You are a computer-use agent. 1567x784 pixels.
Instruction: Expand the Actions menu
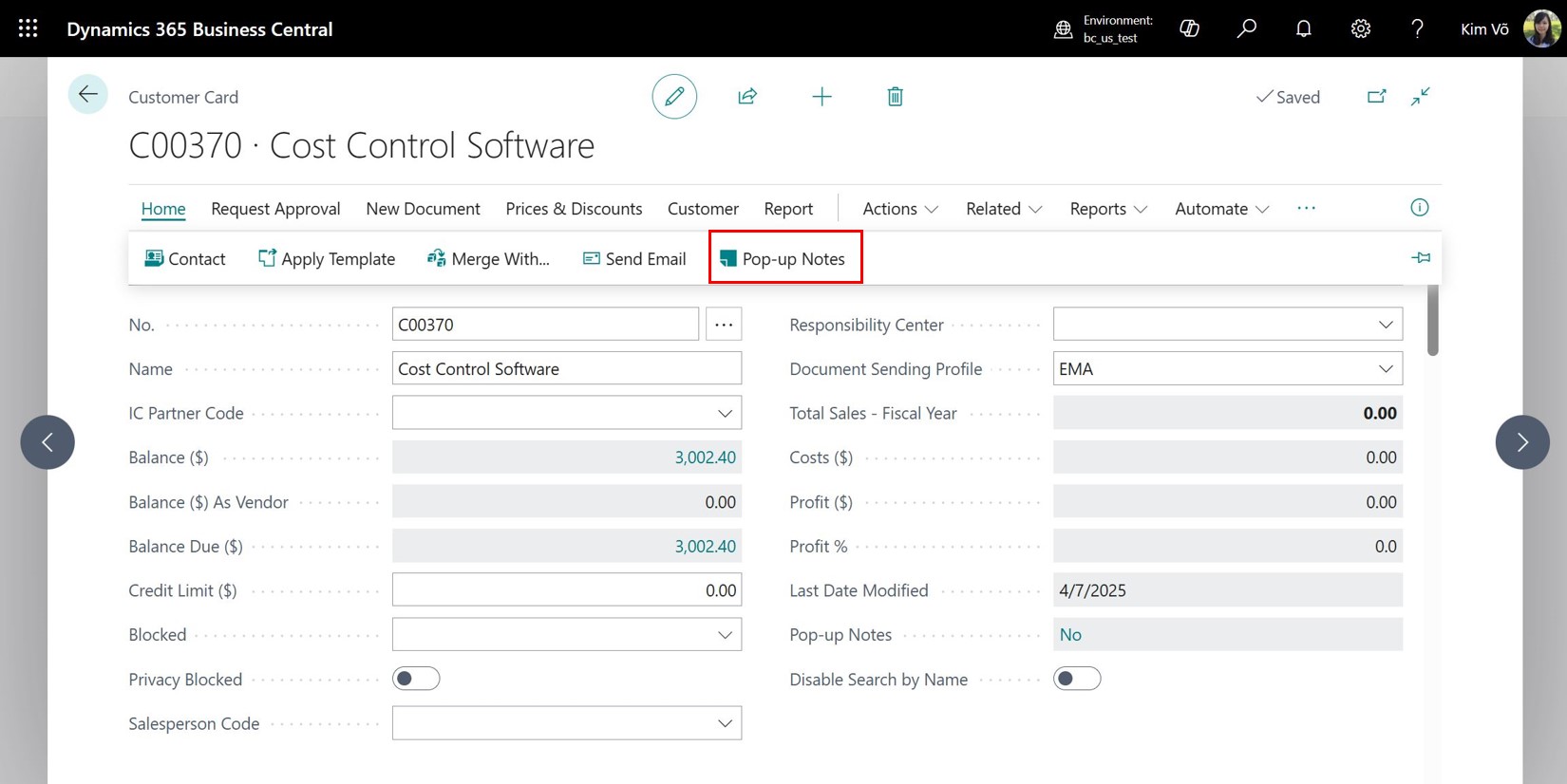coord(900,208)
